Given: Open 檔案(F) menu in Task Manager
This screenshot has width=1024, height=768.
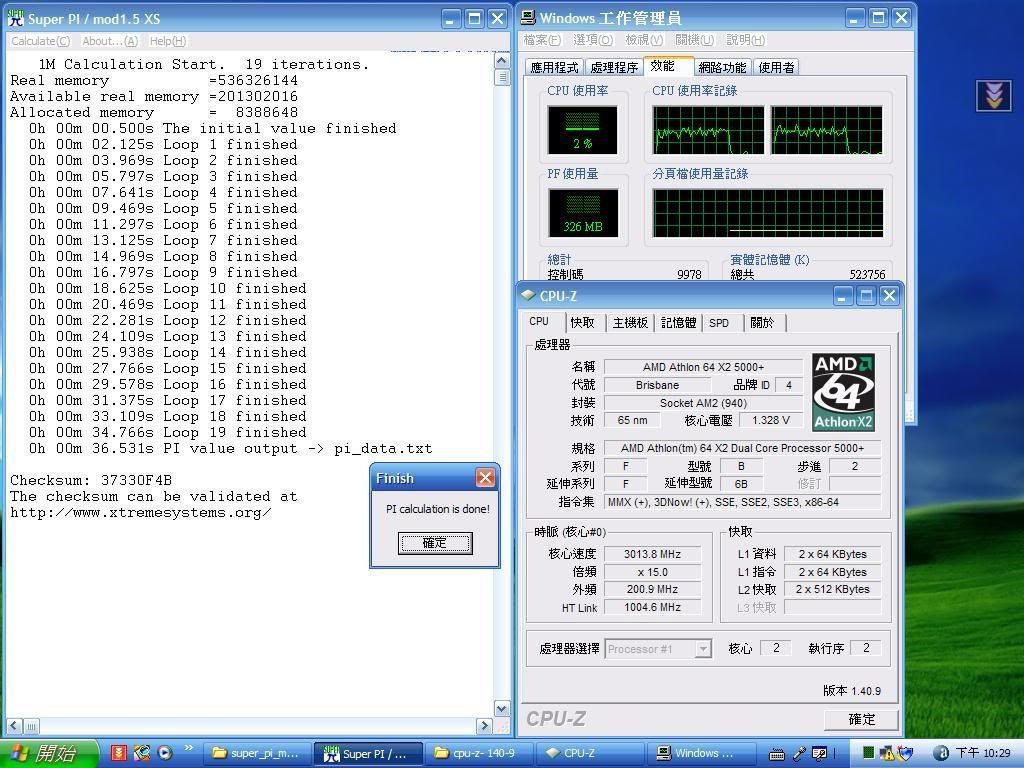Looking at the screenshot, I should click(x=542, y=40).
